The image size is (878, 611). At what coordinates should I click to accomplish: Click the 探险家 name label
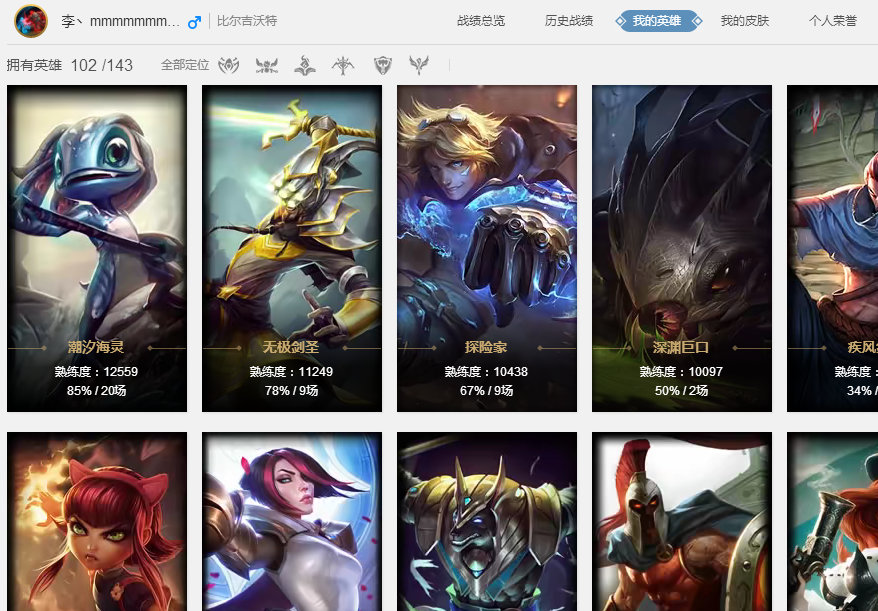click(485, 347)
